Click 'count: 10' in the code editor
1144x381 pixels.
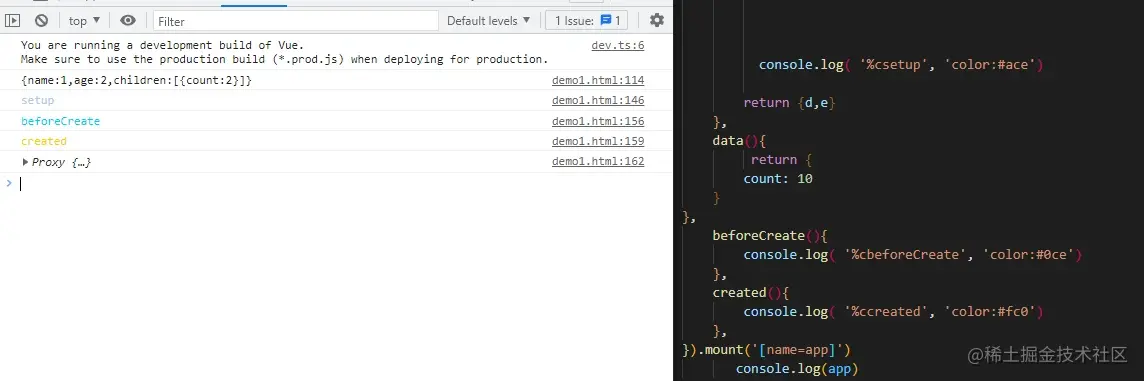click(778, 179)
